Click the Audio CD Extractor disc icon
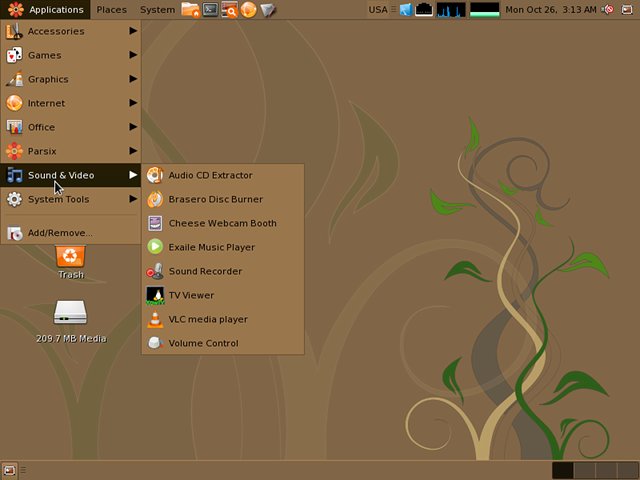The width and height of the screenshot is (640, 480). click(155, 175)
